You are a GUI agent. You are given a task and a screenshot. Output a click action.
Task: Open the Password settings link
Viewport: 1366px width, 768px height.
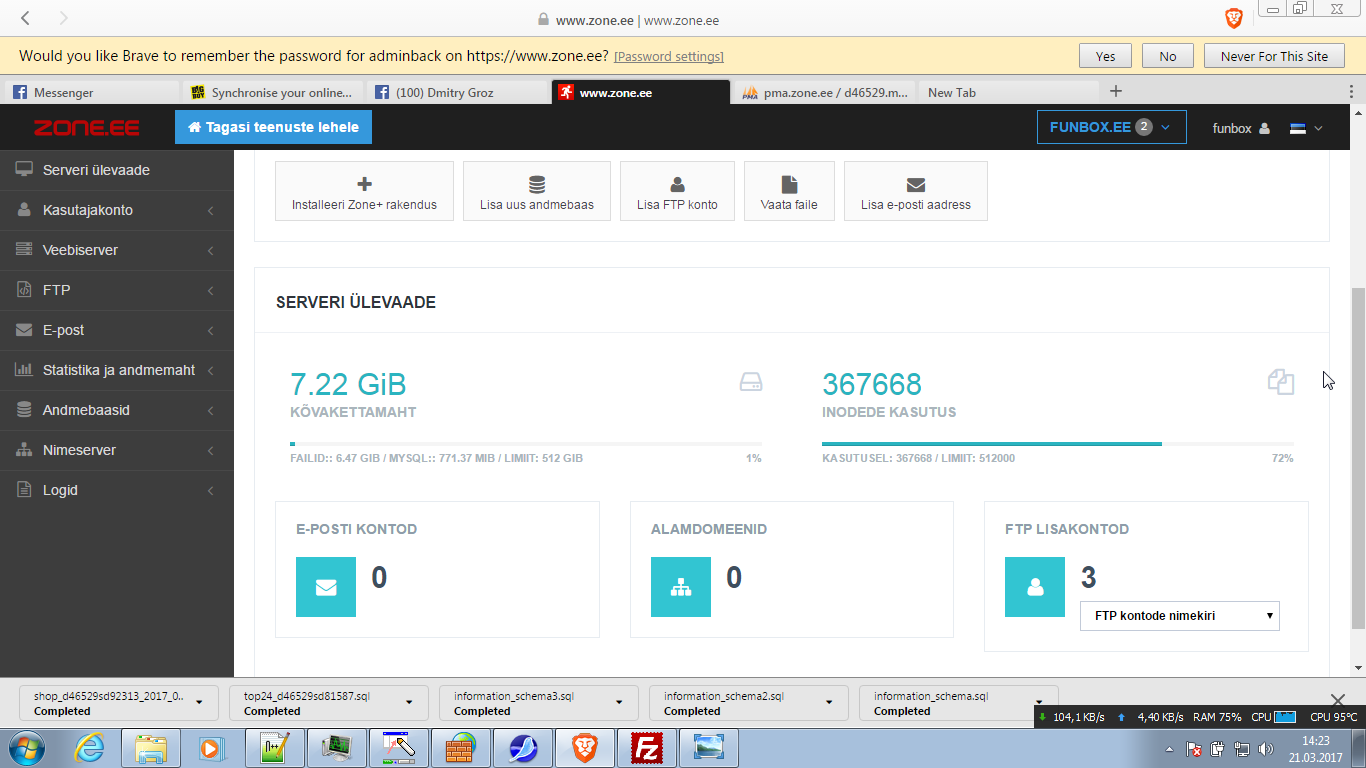pyautogui.click(x=669, y=57)
